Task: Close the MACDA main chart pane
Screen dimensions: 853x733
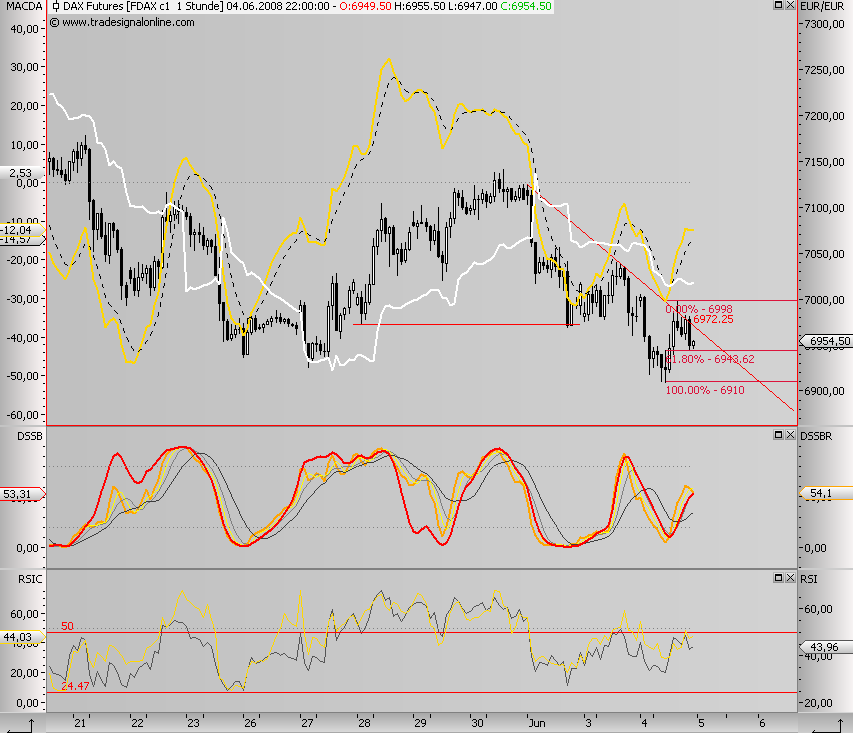Action: pyautogui.click(x=790, y=5)
